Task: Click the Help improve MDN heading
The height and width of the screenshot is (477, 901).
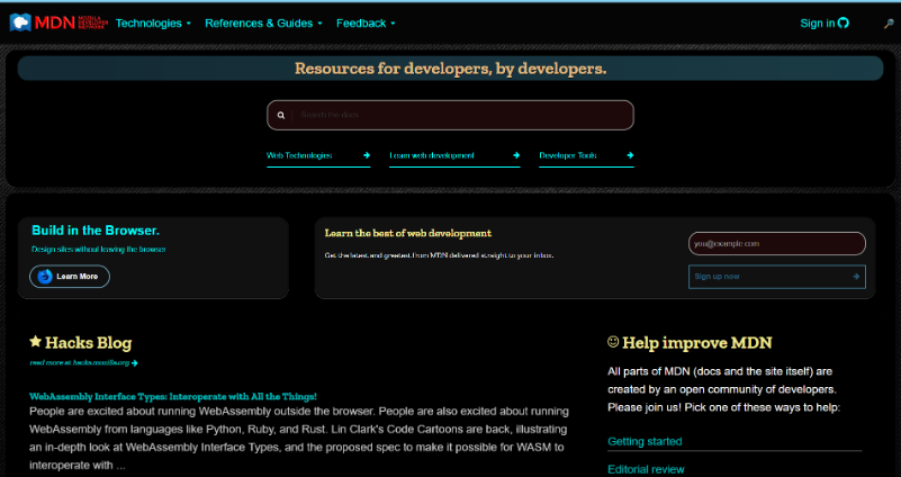Action: pyautogui.click(x=697, y=343)
